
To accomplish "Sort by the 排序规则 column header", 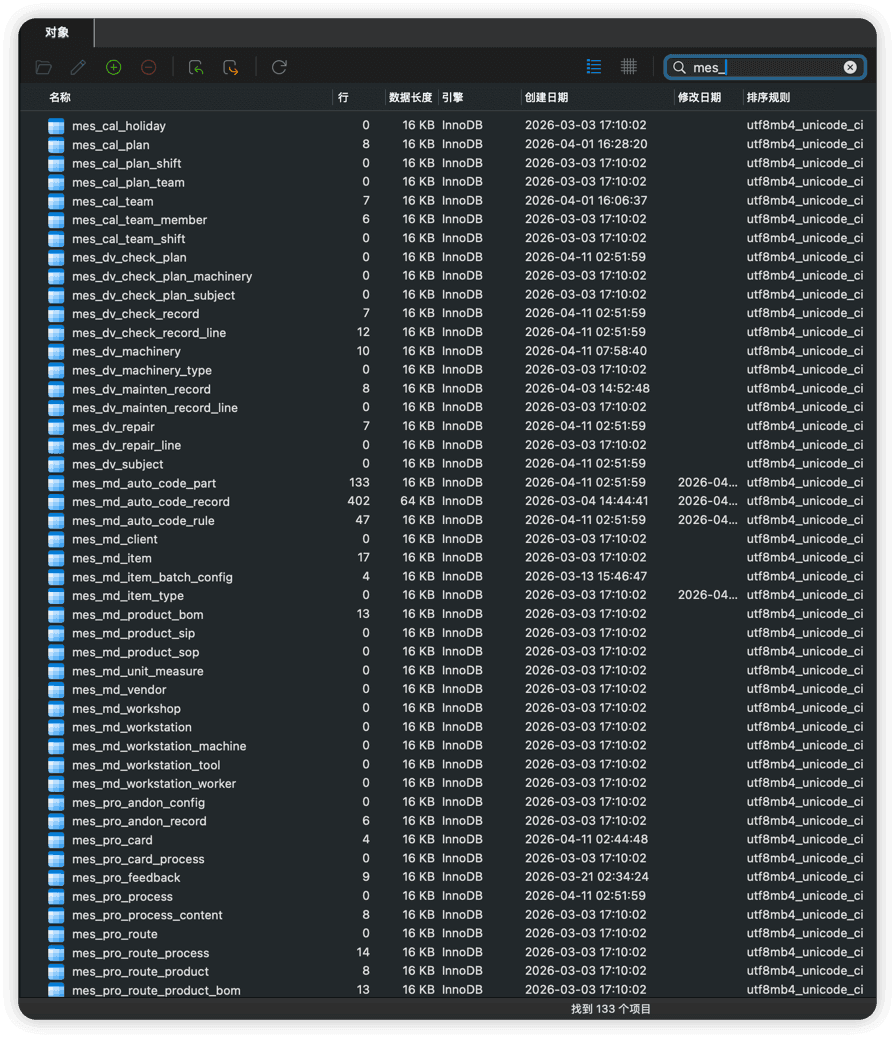I will tap(768, 97).
